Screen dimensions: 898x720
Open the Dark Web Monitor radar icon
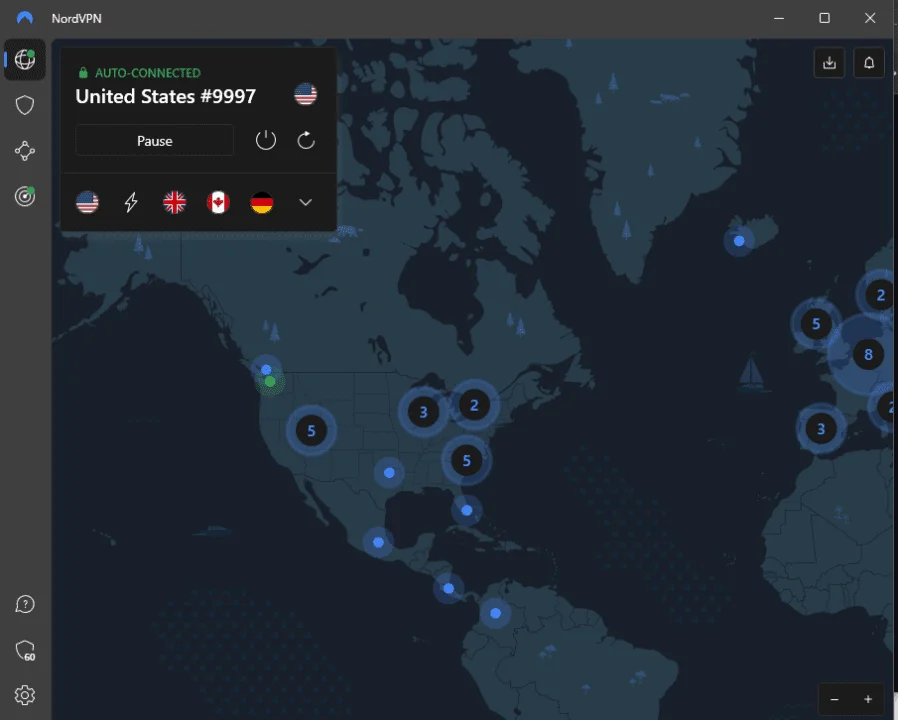25,196
